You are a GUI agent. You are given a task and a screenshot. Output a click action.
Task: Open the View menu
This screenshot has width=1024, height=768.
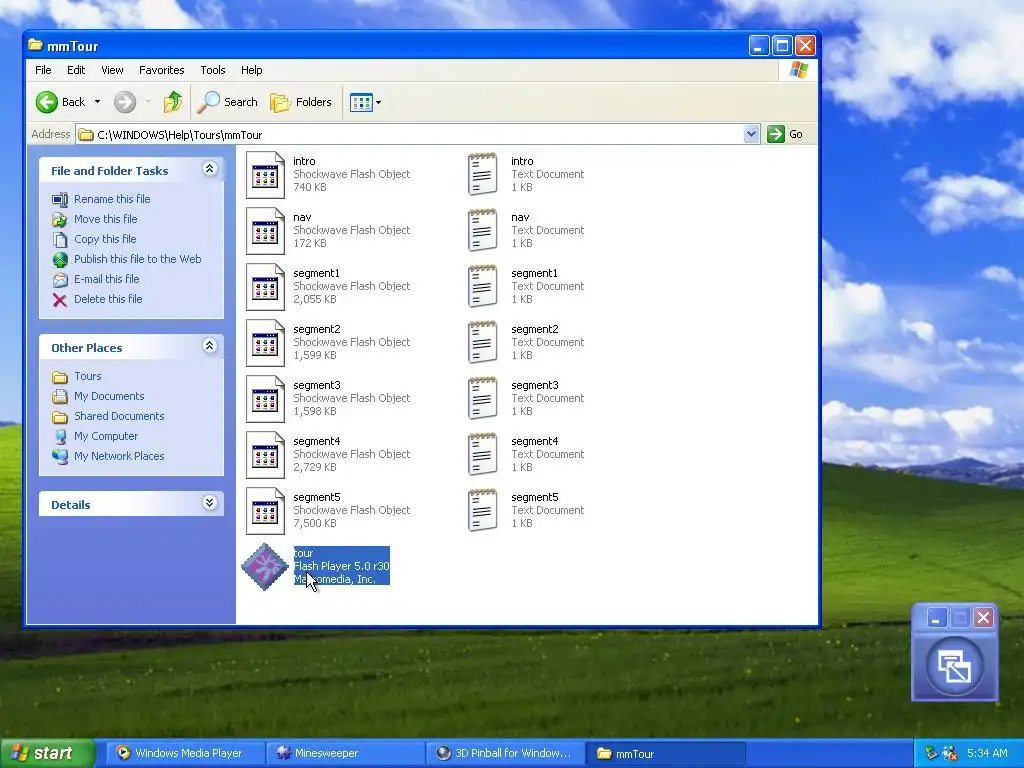(x=112, y=70)
